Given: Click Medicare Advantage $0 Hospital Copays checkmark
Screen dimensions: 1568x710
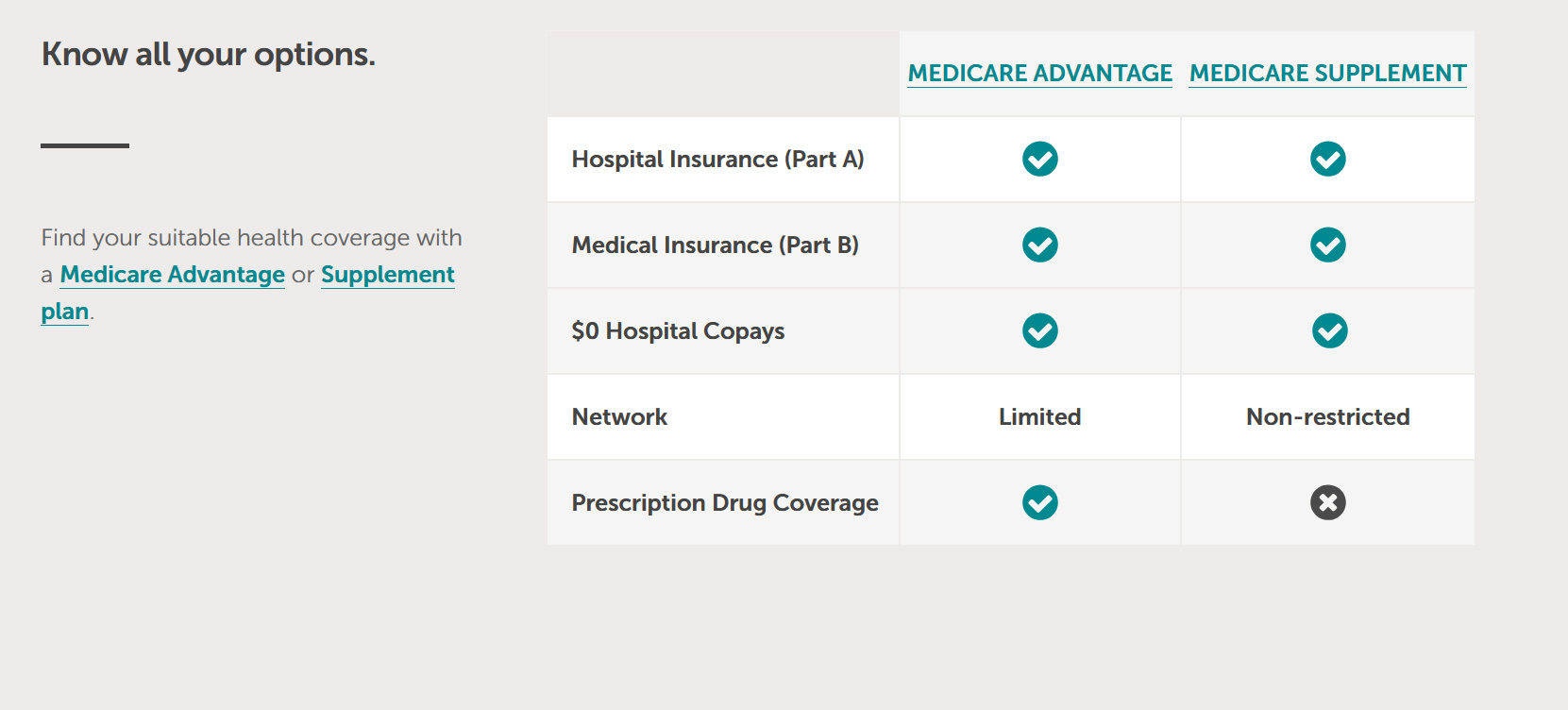Looking at the screenshot, I should (1039, 330).
